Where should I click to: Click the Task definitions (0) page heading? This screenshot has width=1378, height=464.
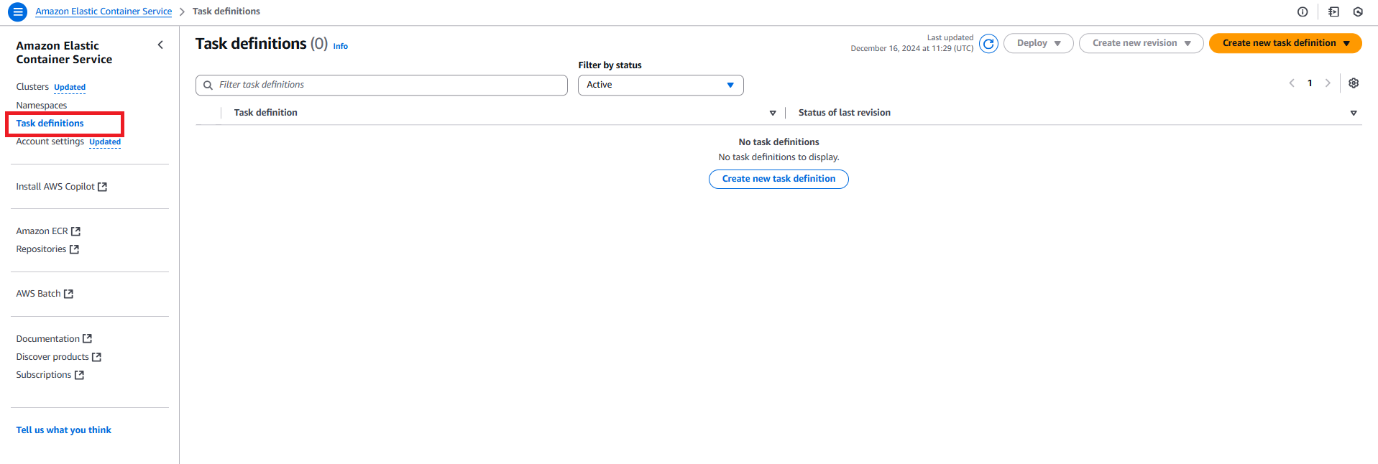click(261, 44)
